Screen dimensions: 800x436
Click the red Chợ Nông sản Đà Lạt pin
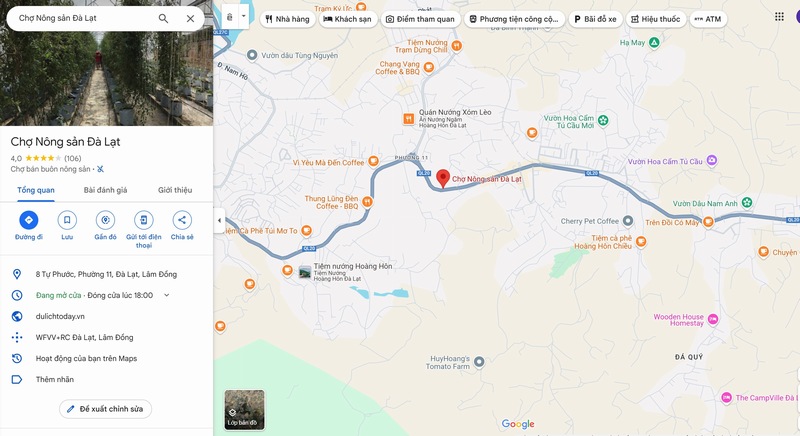pos(443,178)
